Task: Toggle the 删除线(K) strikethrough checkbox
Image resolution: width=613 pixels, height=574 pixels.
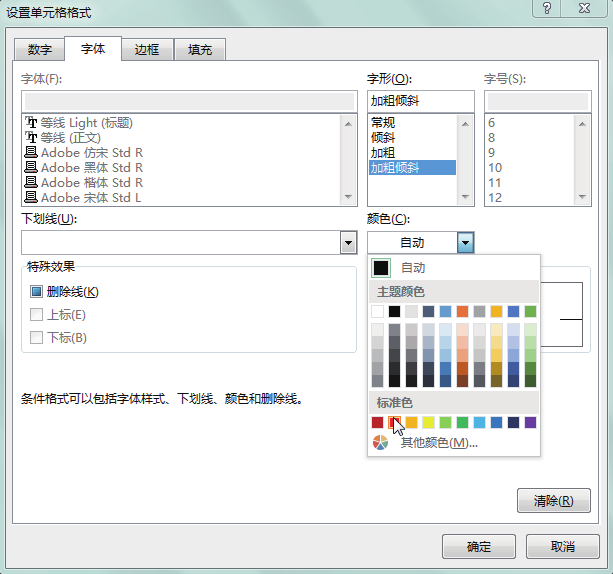Action: pos(36,292)
